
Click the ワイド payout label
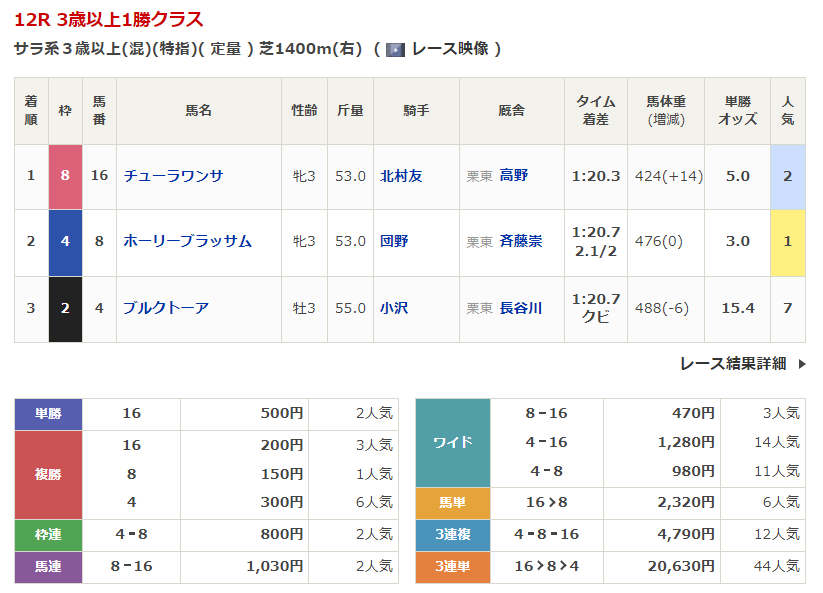tap(452, 442)
